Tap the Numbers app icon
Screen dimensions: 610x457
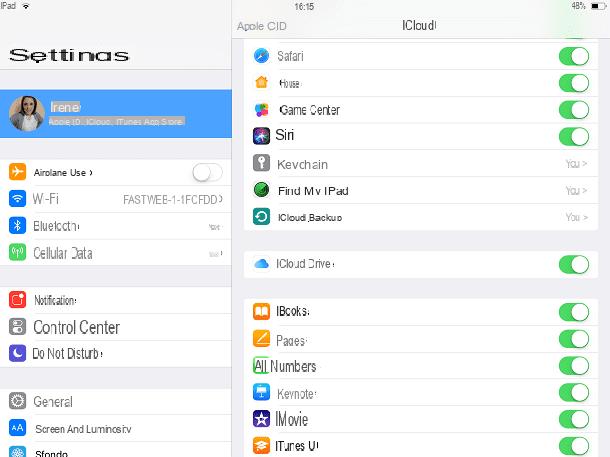pyautogui.click(x=261, y=366)
